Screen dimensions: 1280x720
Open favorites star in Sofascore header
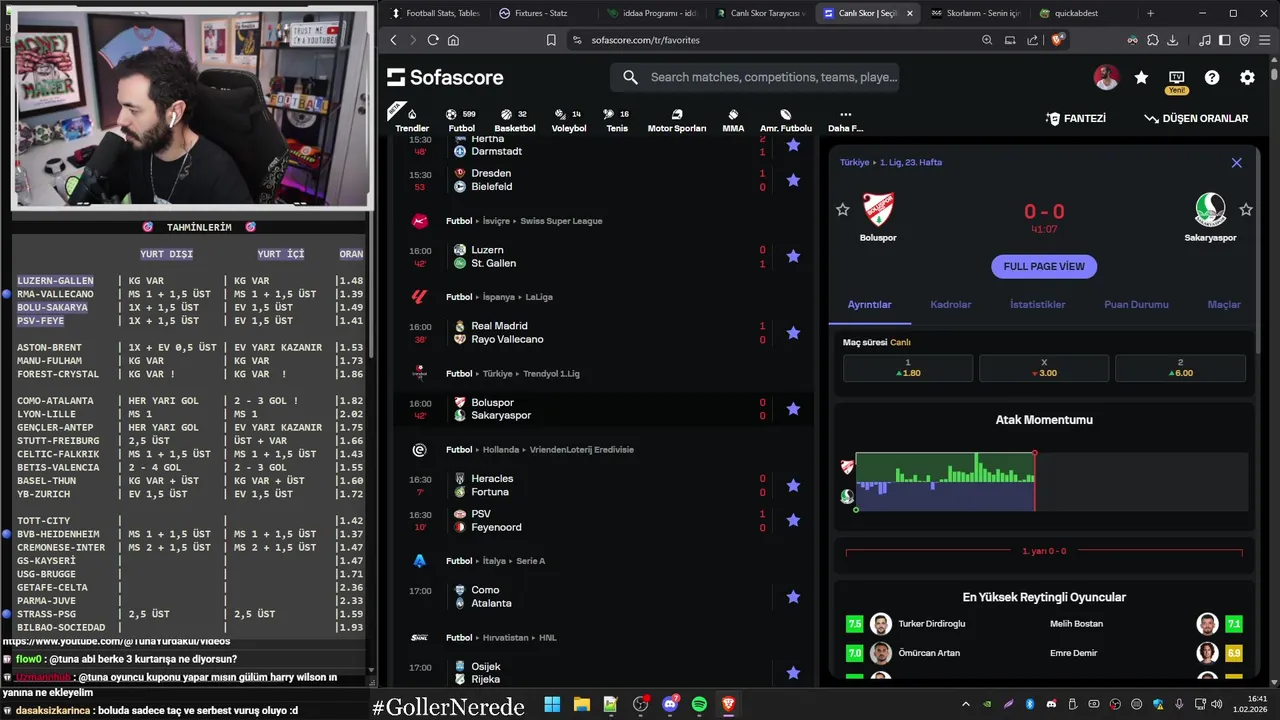pyautogui.click(x=1141, y=77)
